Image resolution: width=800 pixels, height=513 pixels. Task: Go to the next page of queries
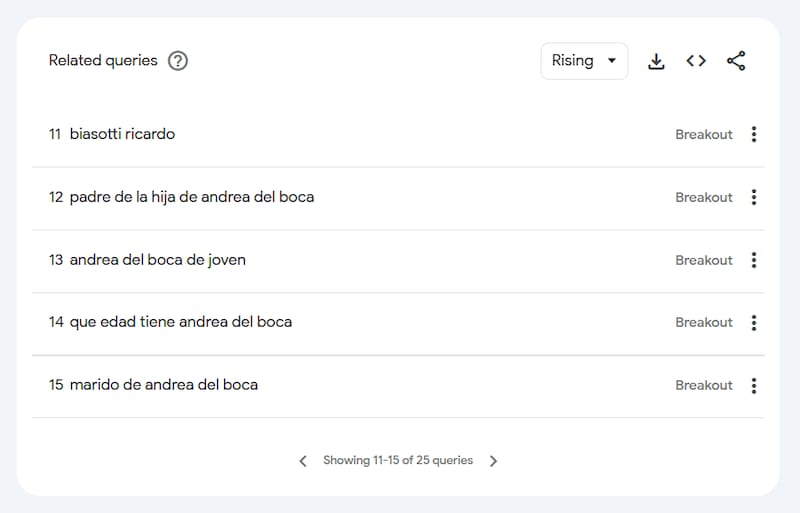click(493, 461)
